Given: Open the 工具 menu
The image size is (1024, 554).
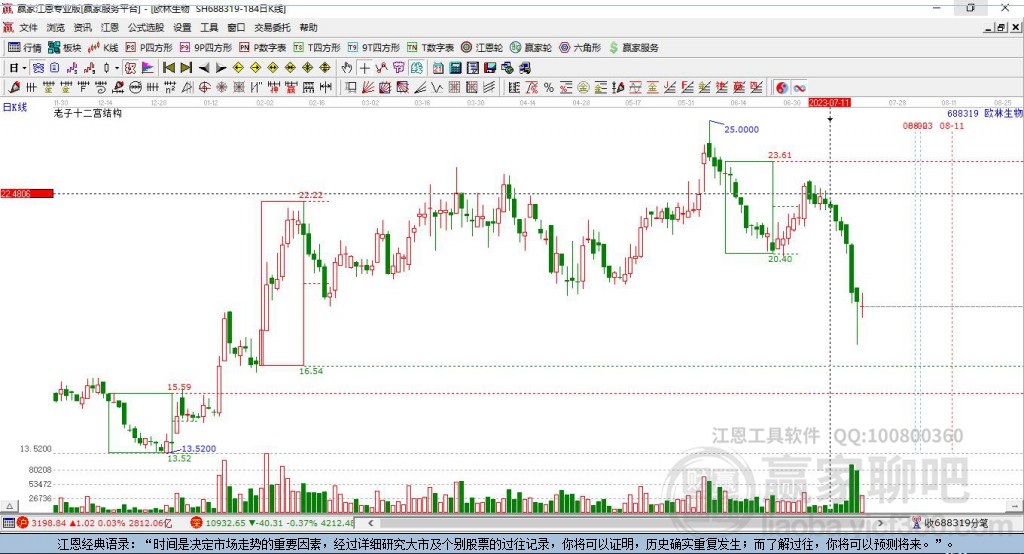Looking at the screenshot, I should pyautogui.click(x=209, y=27).
